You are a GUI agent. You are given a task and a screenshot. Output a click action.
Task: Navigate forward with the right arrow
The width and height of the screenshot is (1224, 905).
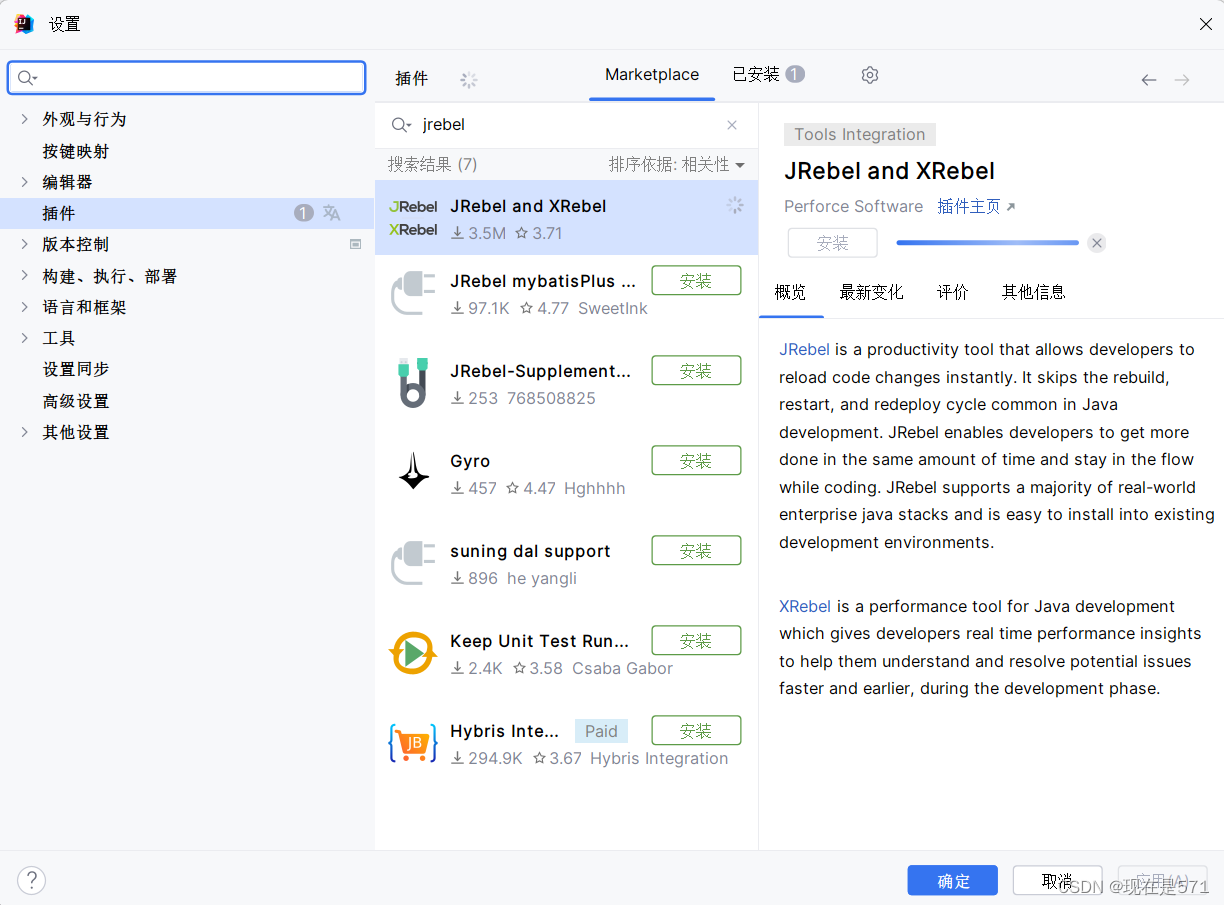coord(1182,80)
